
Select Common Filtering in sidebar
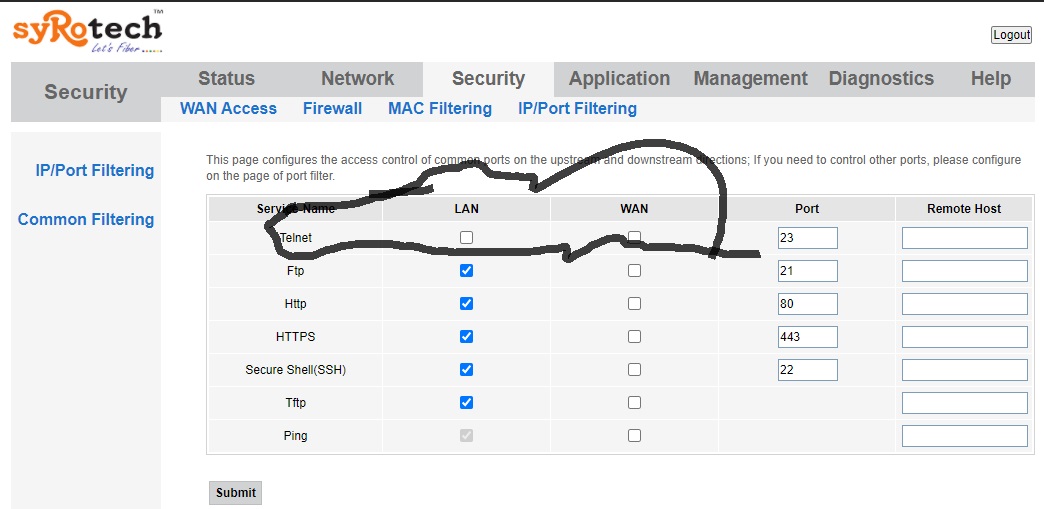click(86, 219)
